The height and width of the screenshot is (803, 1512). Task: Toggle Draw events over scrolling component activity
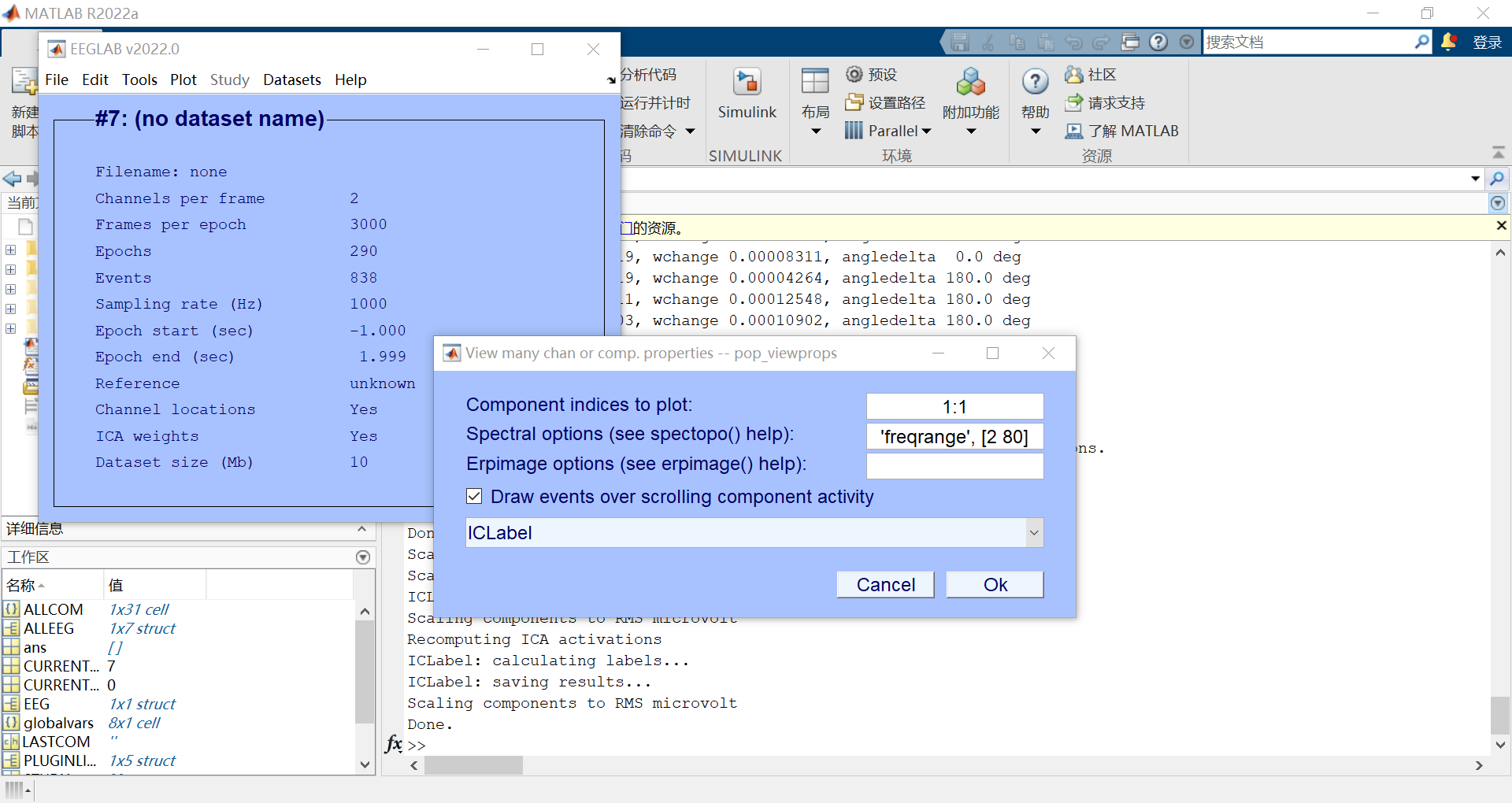tap(474, 496)
